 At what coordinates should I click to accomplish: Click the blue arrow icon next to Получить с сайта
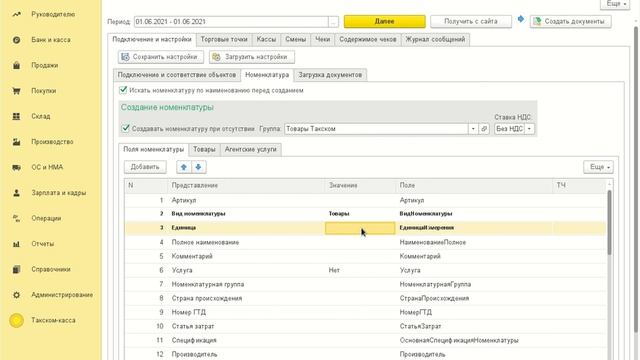[520, 19]
